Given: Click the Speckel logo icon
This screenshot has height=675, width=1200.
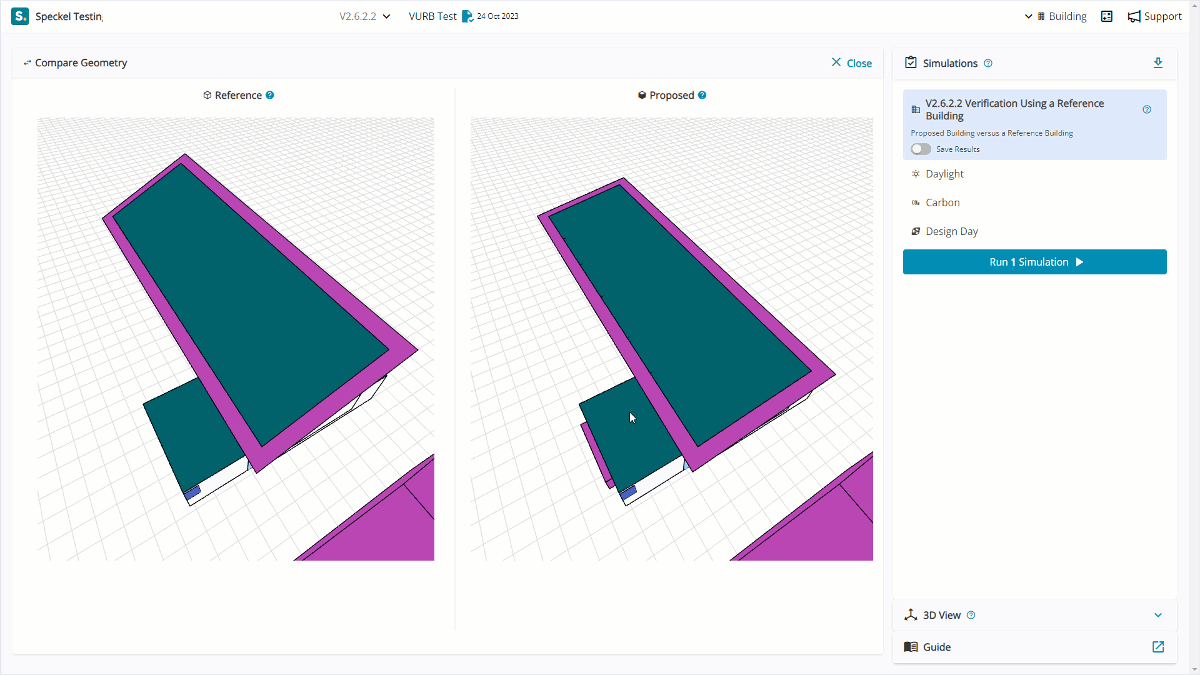Looking at the screenshot, I should point(20,16).
